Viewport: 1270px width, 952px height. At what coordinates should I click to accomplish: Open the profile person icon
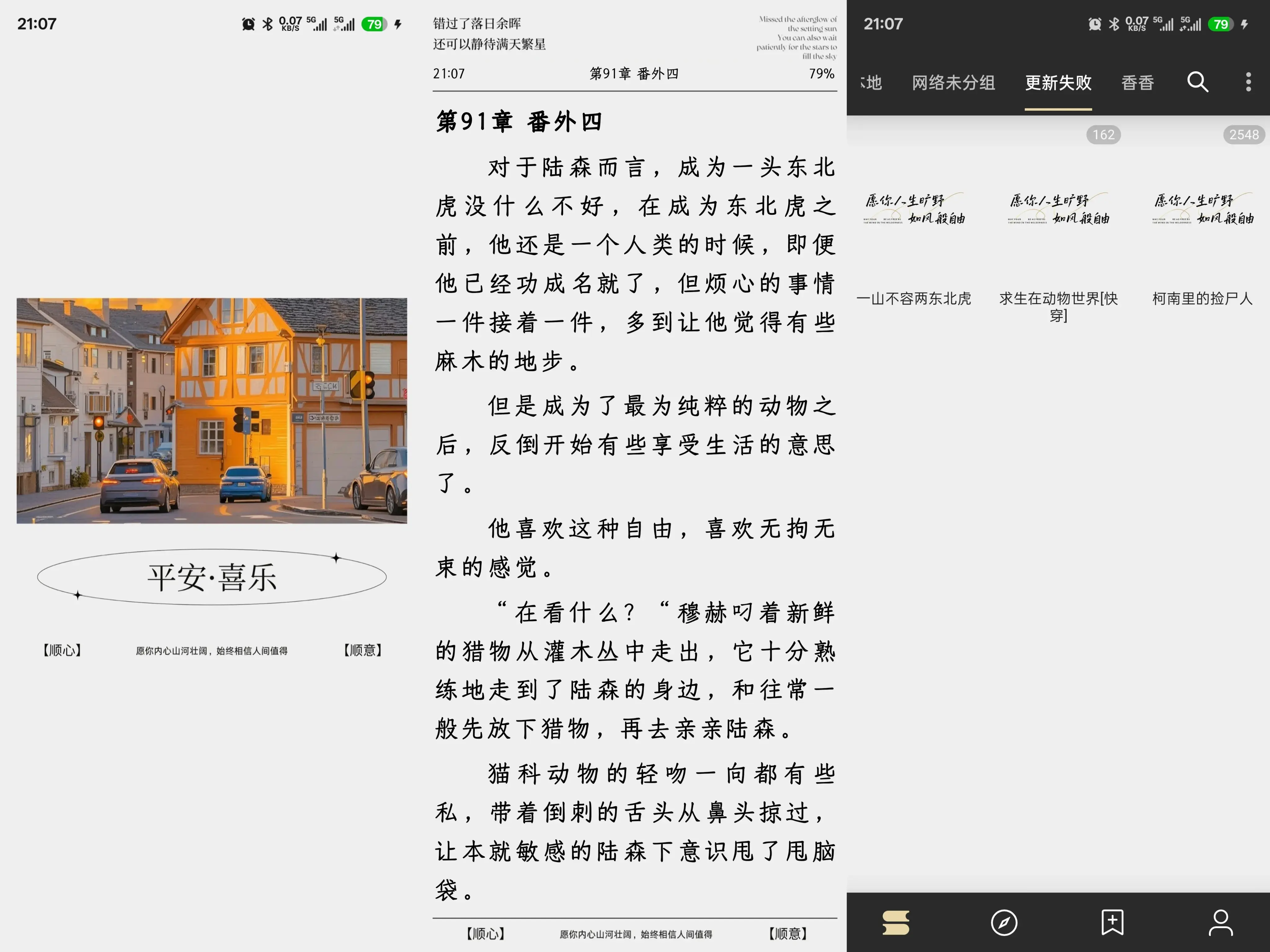click(1220, 923)
